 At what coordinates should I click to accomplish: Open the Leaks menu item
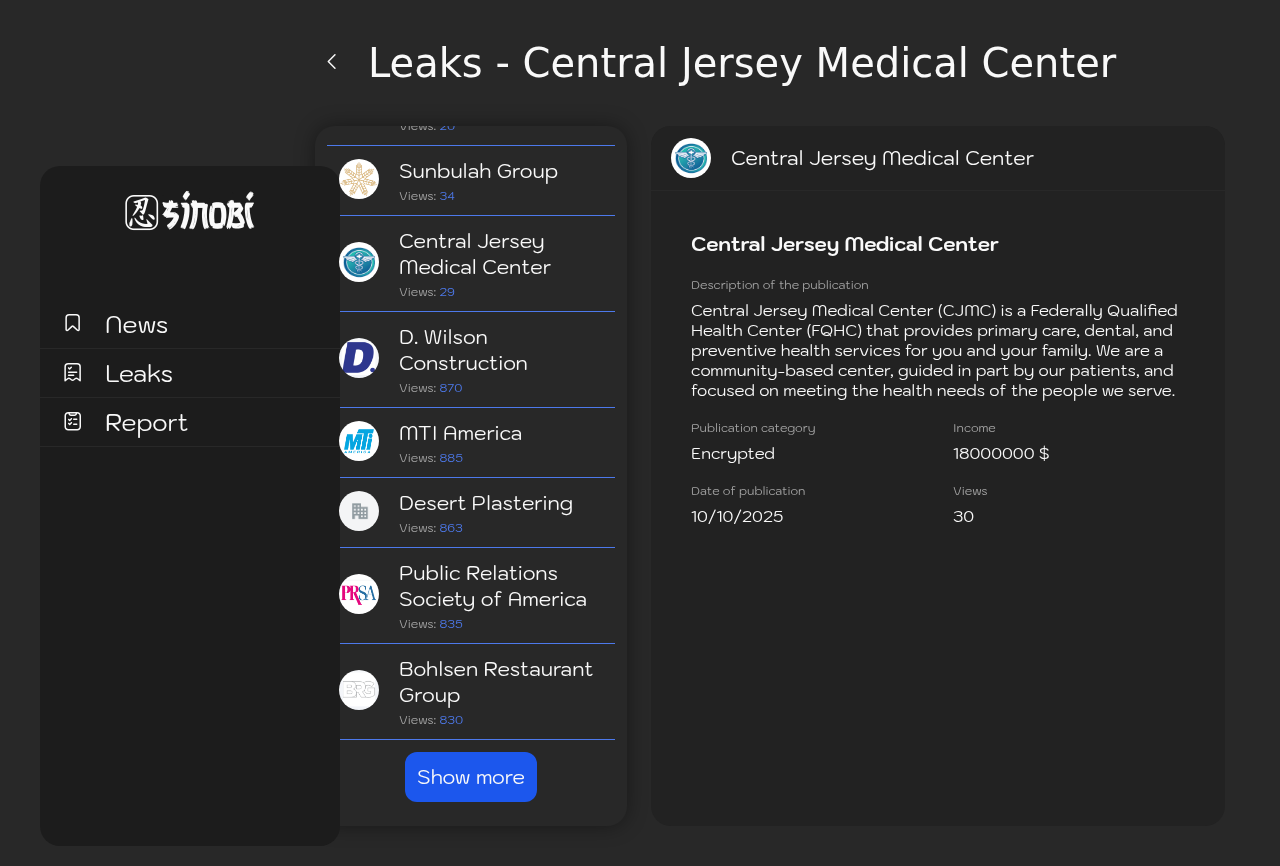[x=139, y=374]
